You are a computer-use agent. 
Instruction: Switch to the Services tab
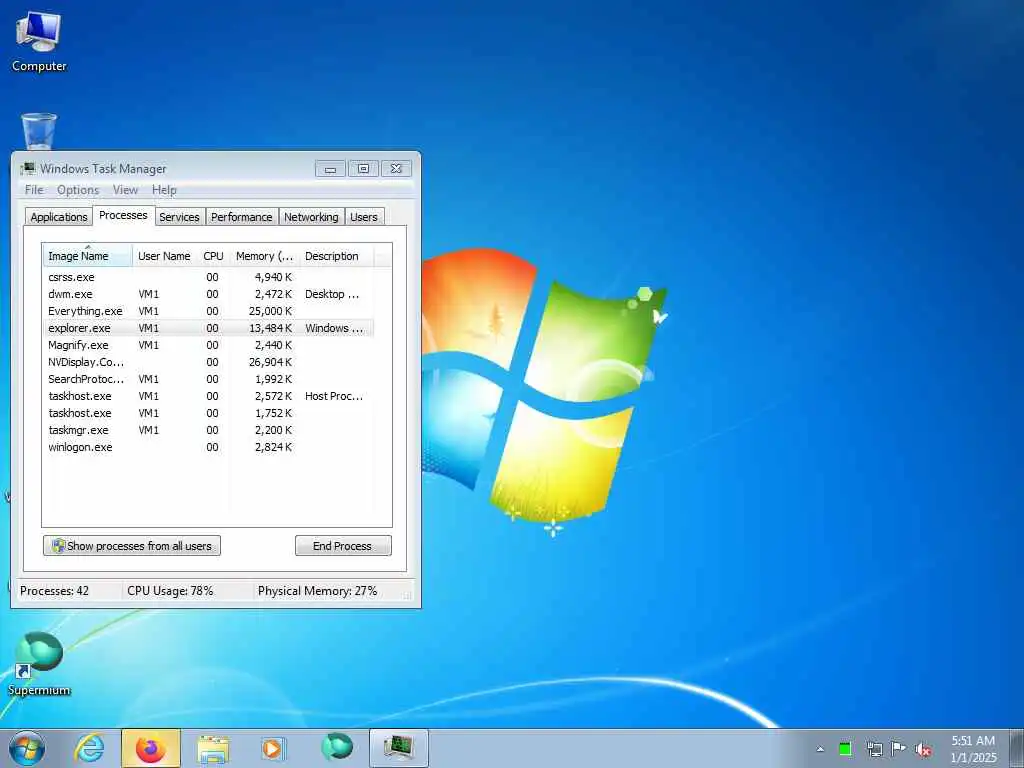point(180,217)
